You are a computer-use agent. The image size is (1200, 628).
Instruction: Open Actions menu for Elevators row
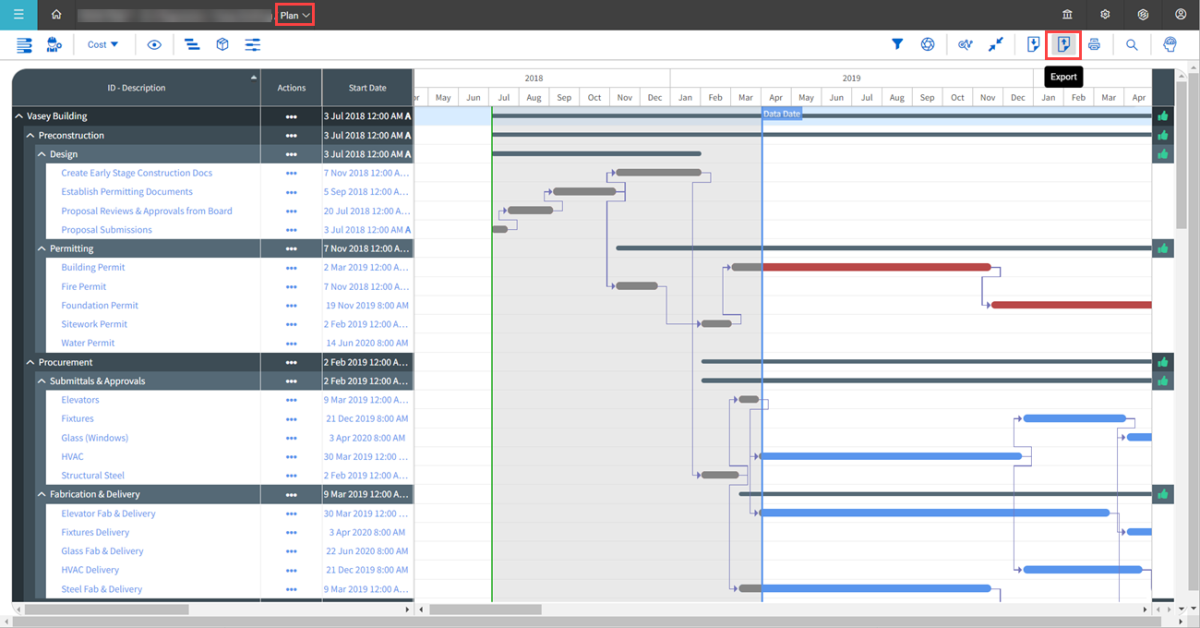[x=291, y=400]
